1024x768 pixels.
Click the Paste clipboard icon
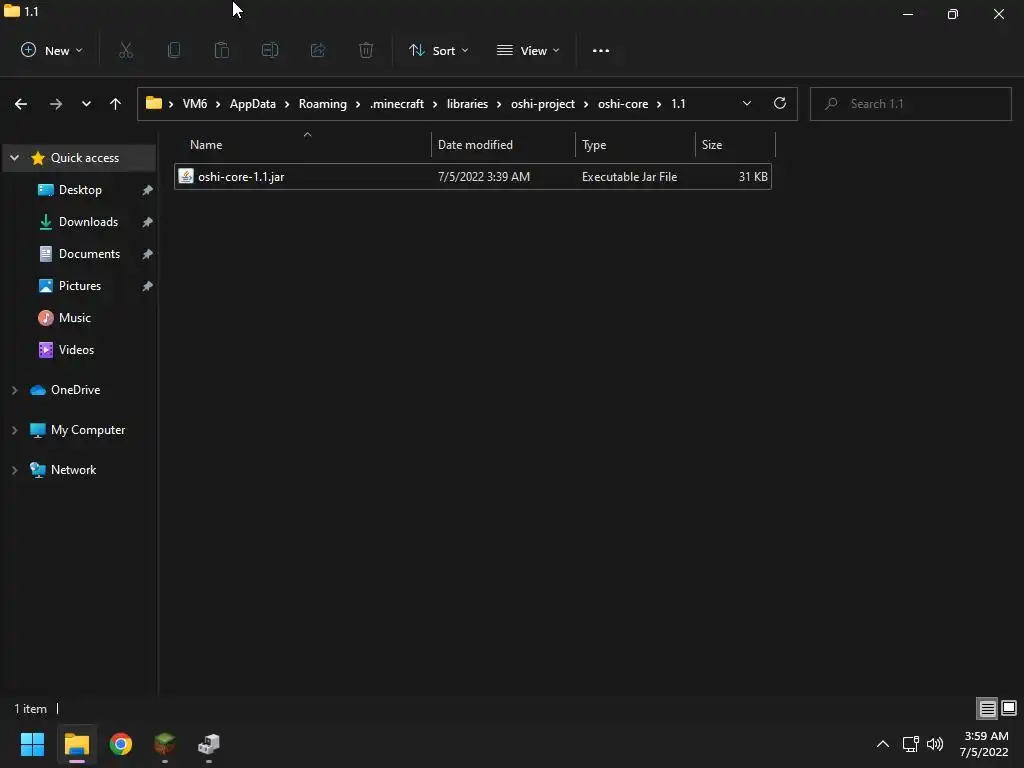pyautogui.click(x=222, y=50)
